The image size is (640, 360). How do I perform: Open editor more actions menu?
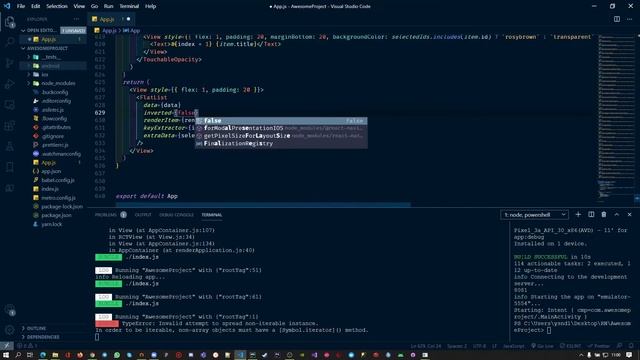point(629,19)
